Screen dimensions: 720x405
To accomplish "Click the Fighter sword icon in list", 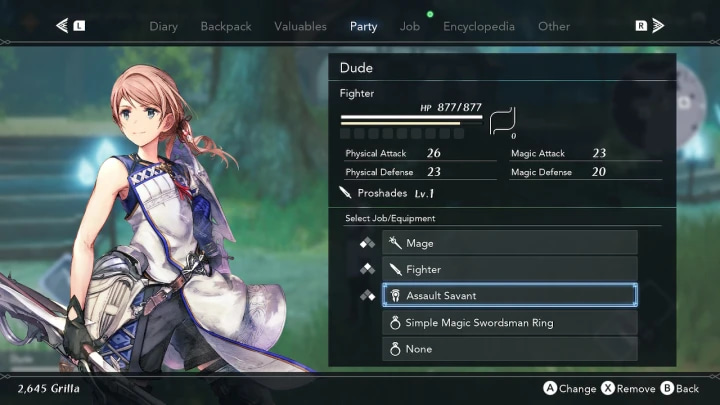I will click(395, 269).
